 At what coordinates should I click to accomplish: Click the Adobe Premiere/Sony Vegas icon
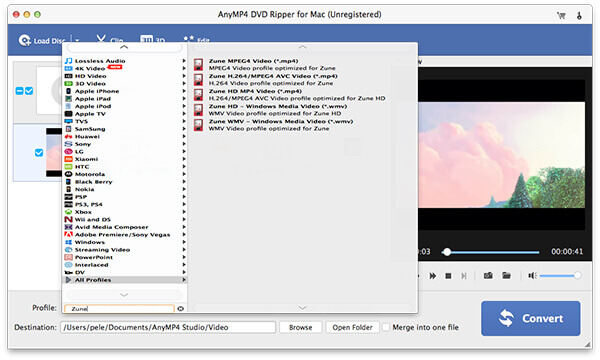68,235
